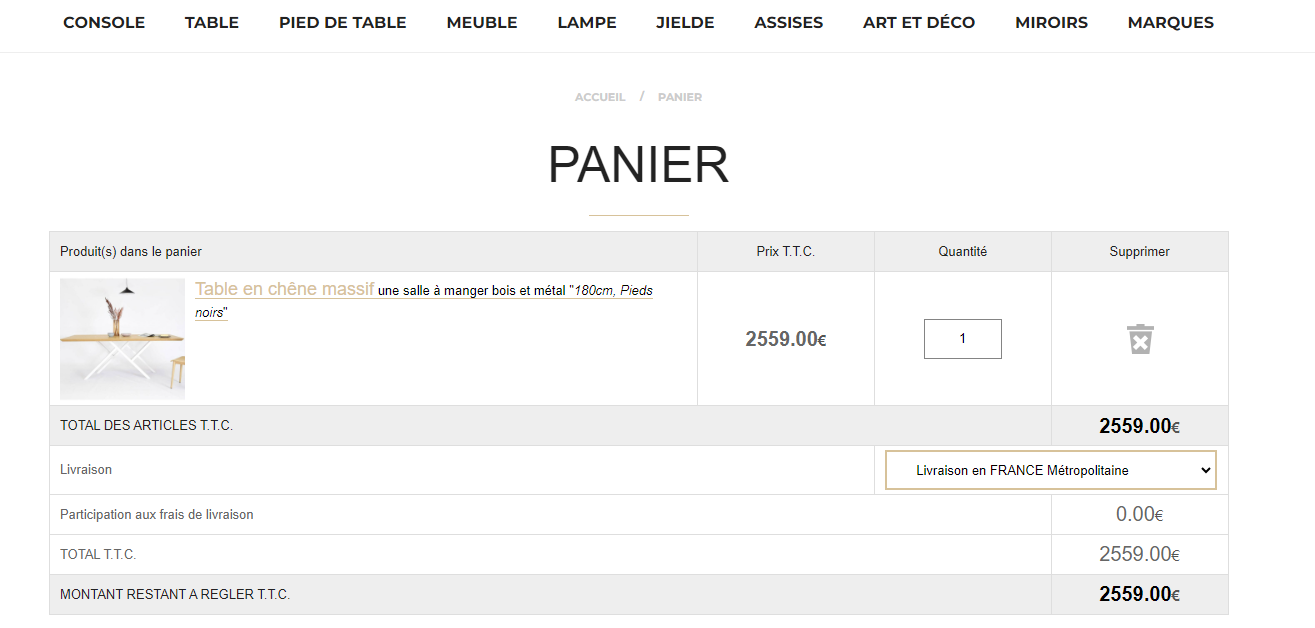
Task: Delete the table from the cart
Action: (1139, 339)
